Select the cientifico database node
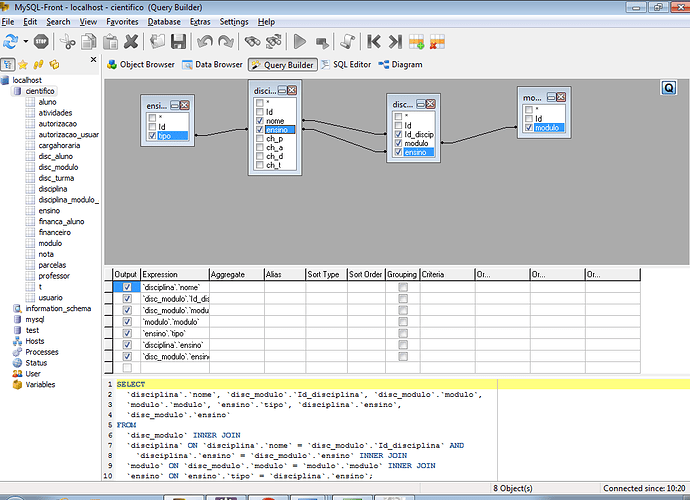 pyautogui.click(x=40, y=91)
